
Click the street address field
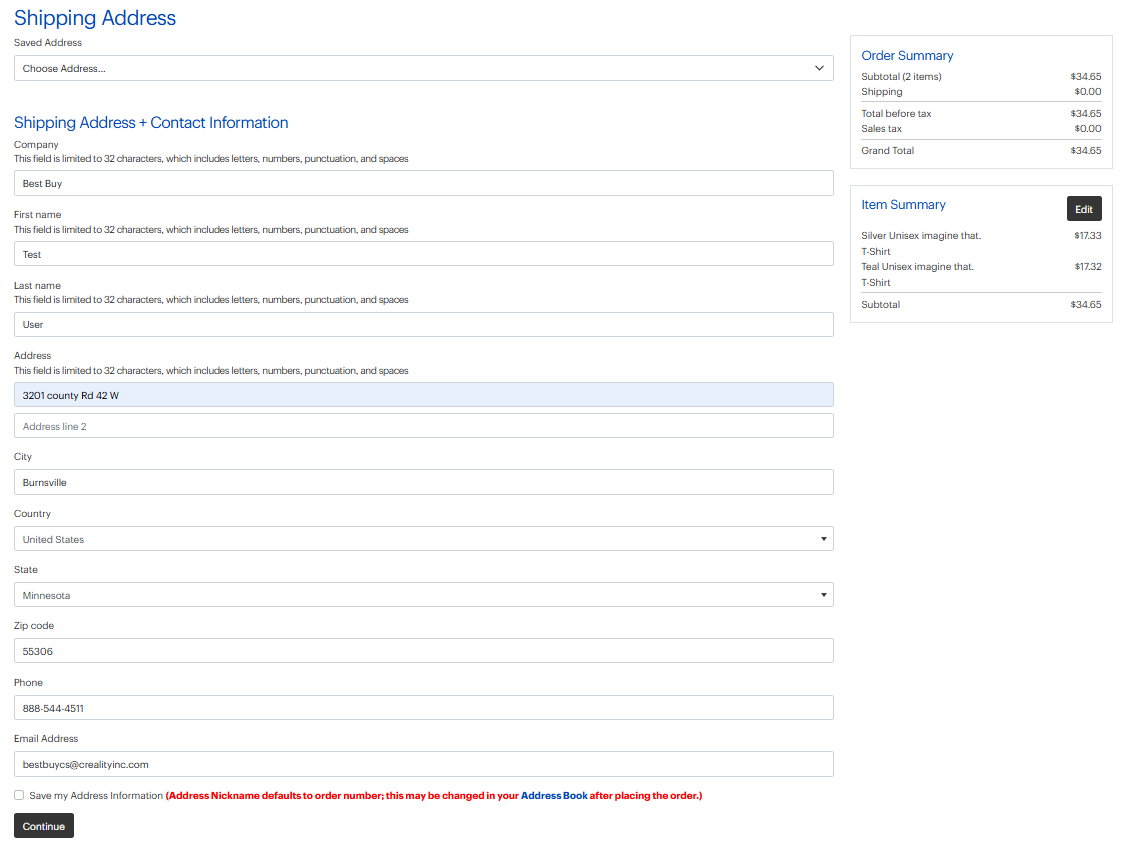423,395
